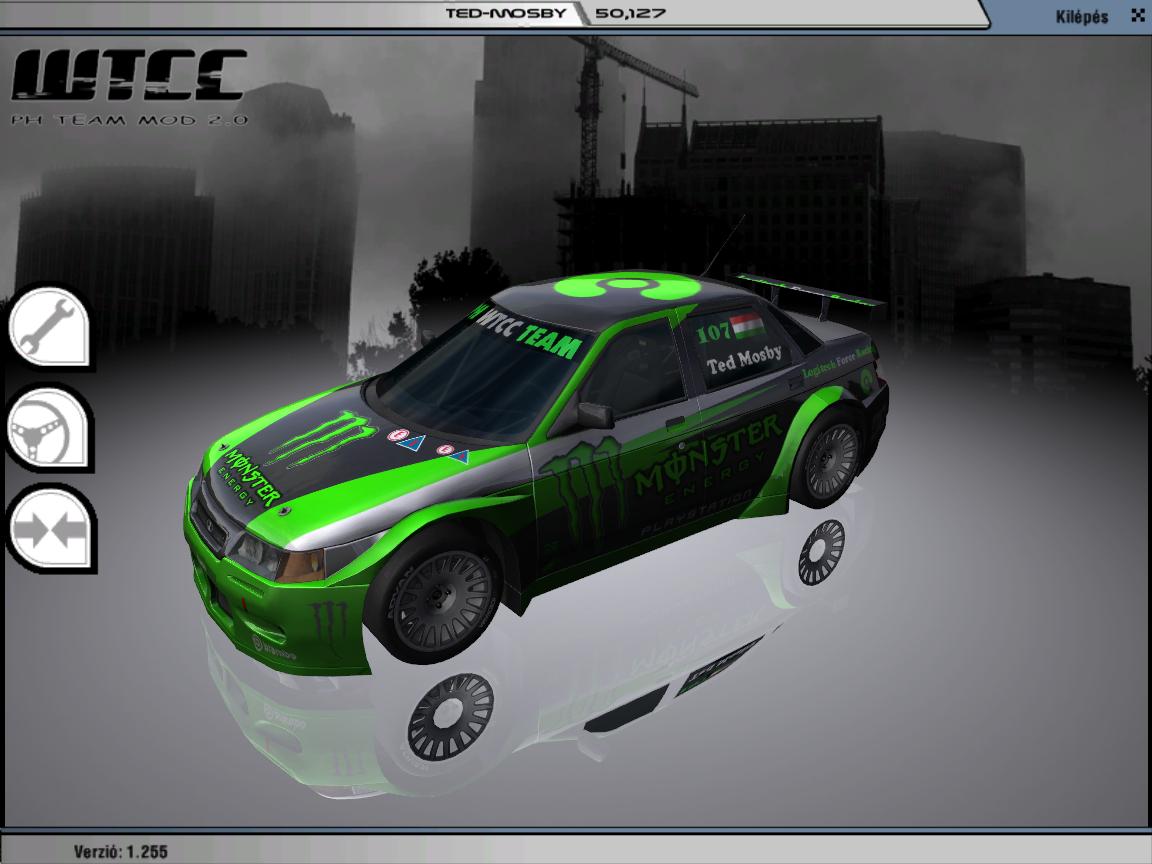Click the Kilépés exit button
Screen dimensions: 1152x864
click(1081, 16)
